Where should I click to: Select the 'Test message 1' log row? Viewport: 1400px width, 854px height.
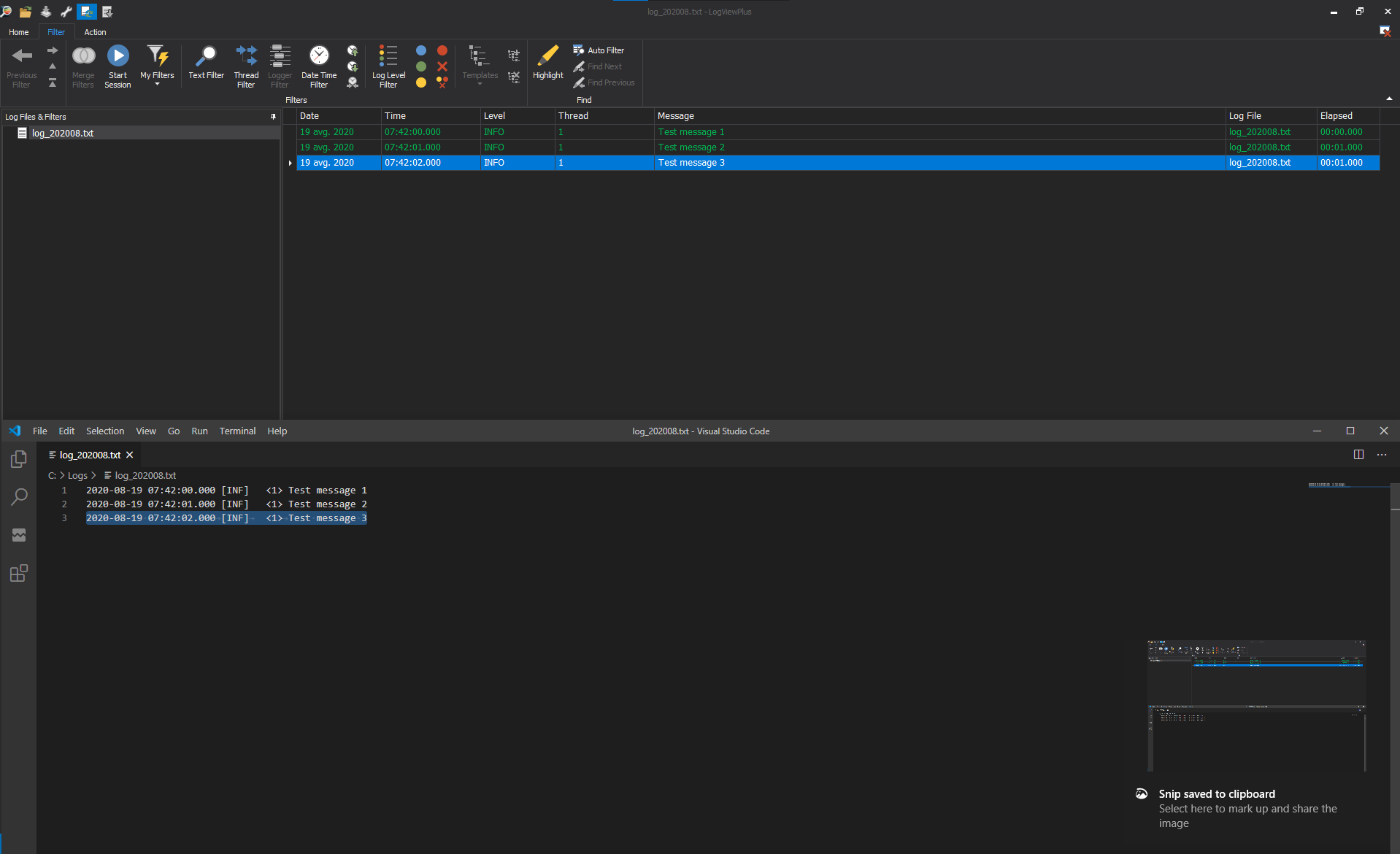838,132
